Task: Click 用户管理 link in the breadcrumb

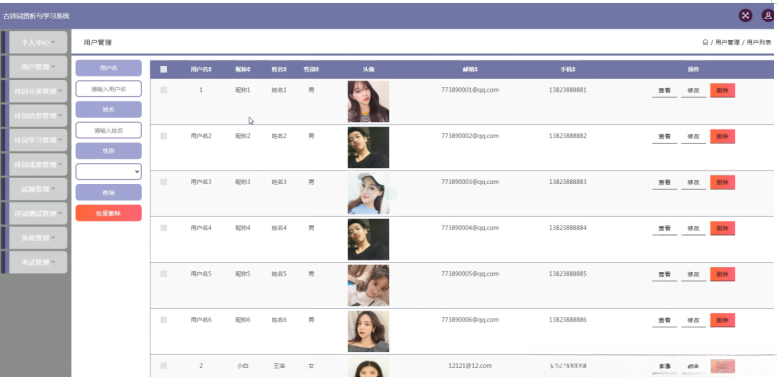Action: [727, 43]
